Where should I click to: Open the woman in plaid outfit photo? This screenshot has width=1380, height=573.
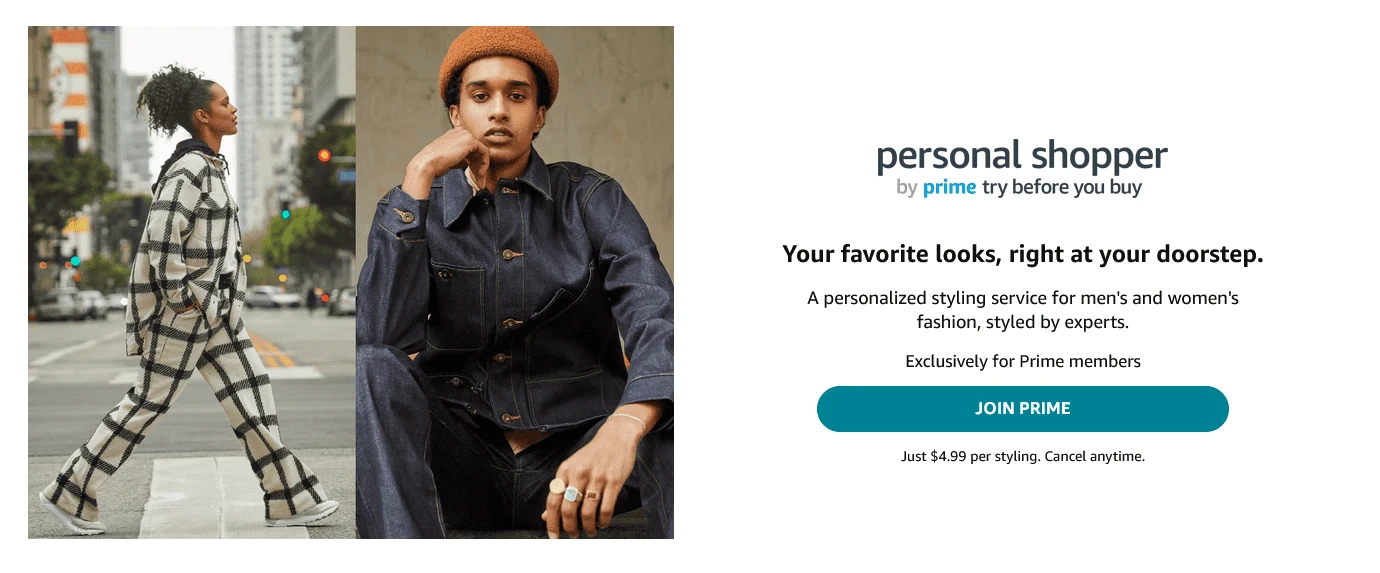(192, 282)
